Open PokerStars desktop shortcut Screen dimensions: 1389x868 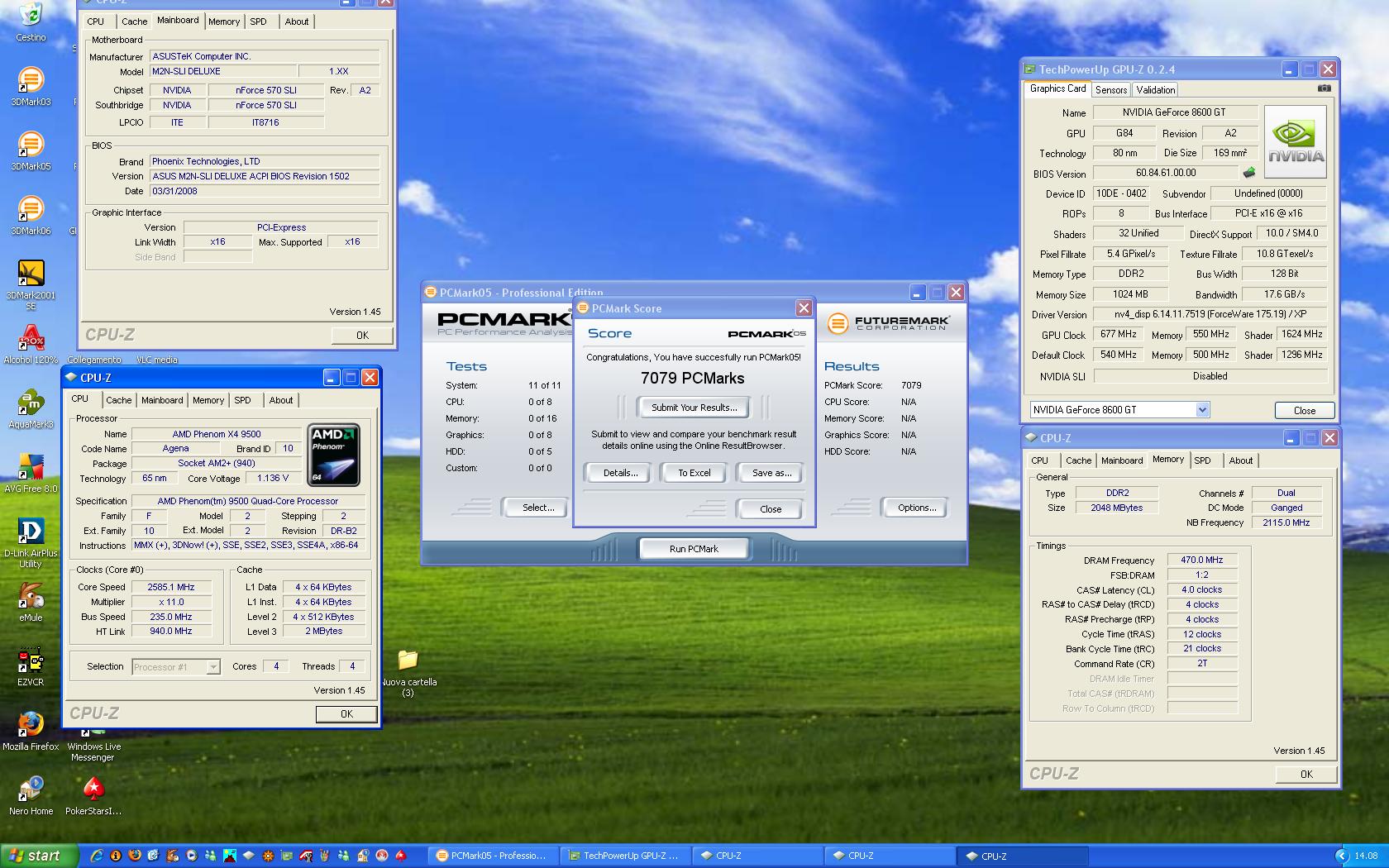tap(93, 794)
